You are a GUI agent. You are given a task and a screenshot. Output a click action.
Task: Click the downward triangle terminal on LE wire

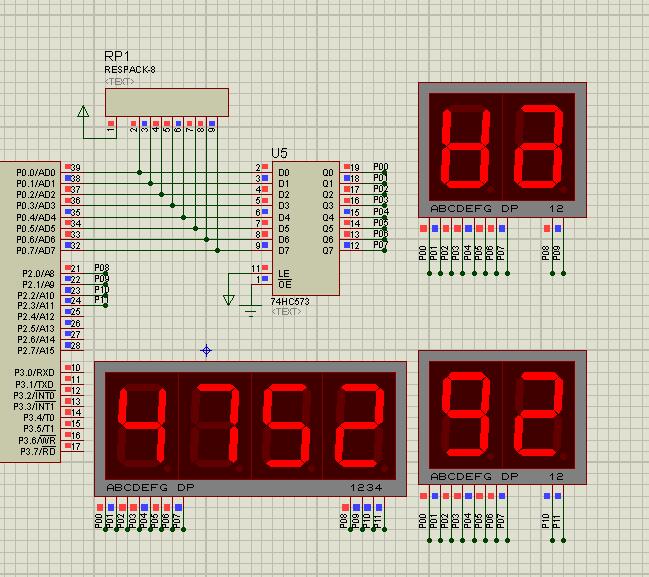[x=228, y=300]
